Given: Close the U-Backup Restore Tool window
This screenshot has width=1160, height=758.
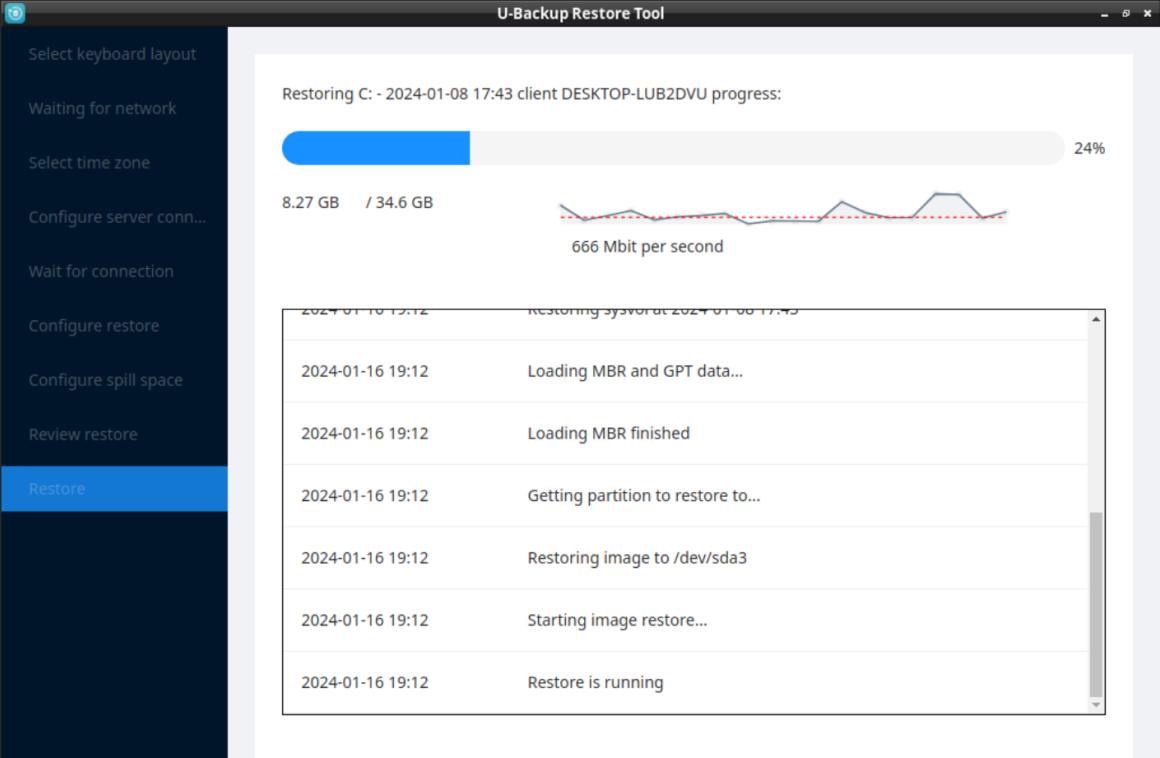Looking at the screenshot, I should [1146, 14].
